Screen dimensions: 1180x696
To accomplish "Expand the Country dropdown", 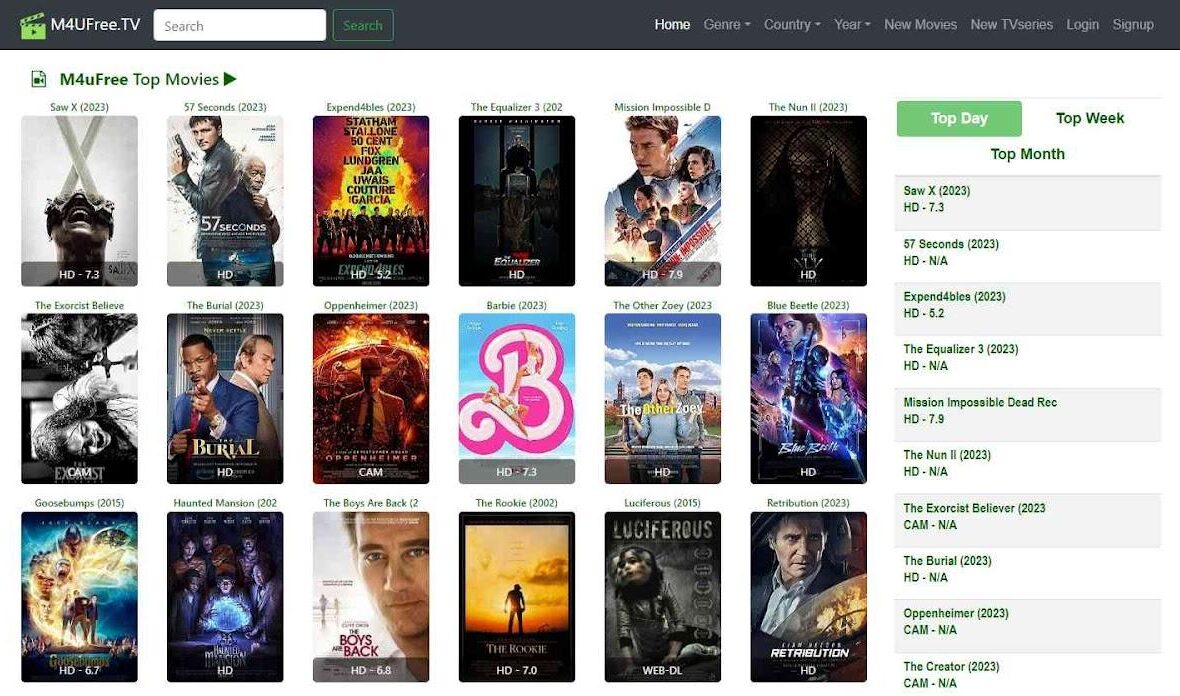I will click(792, 25).
